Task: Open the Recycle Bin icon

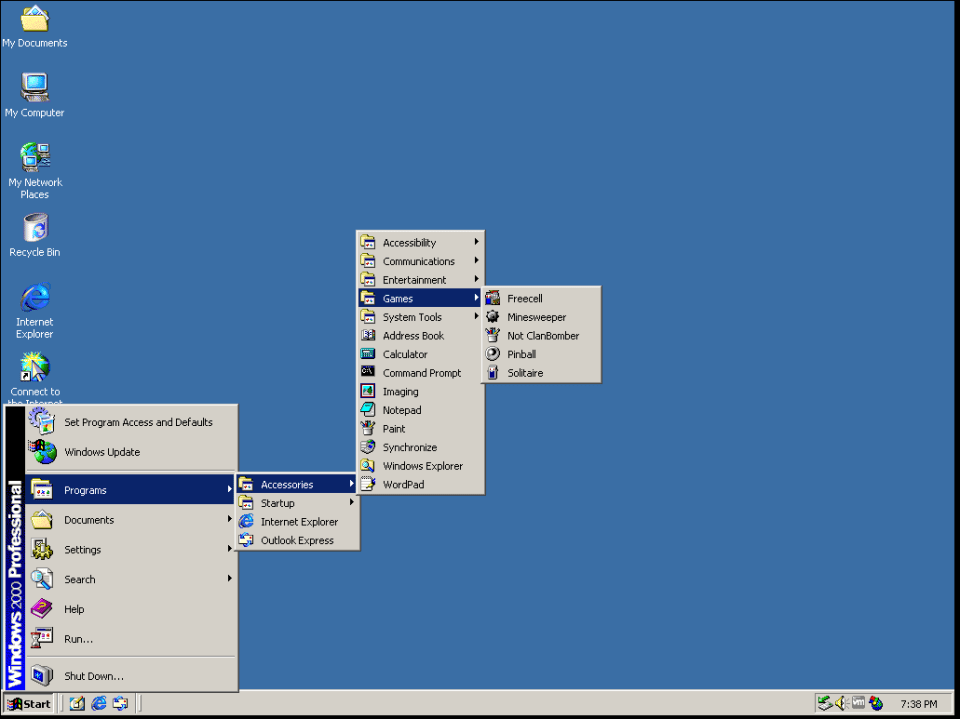Action: pos(35,229)
